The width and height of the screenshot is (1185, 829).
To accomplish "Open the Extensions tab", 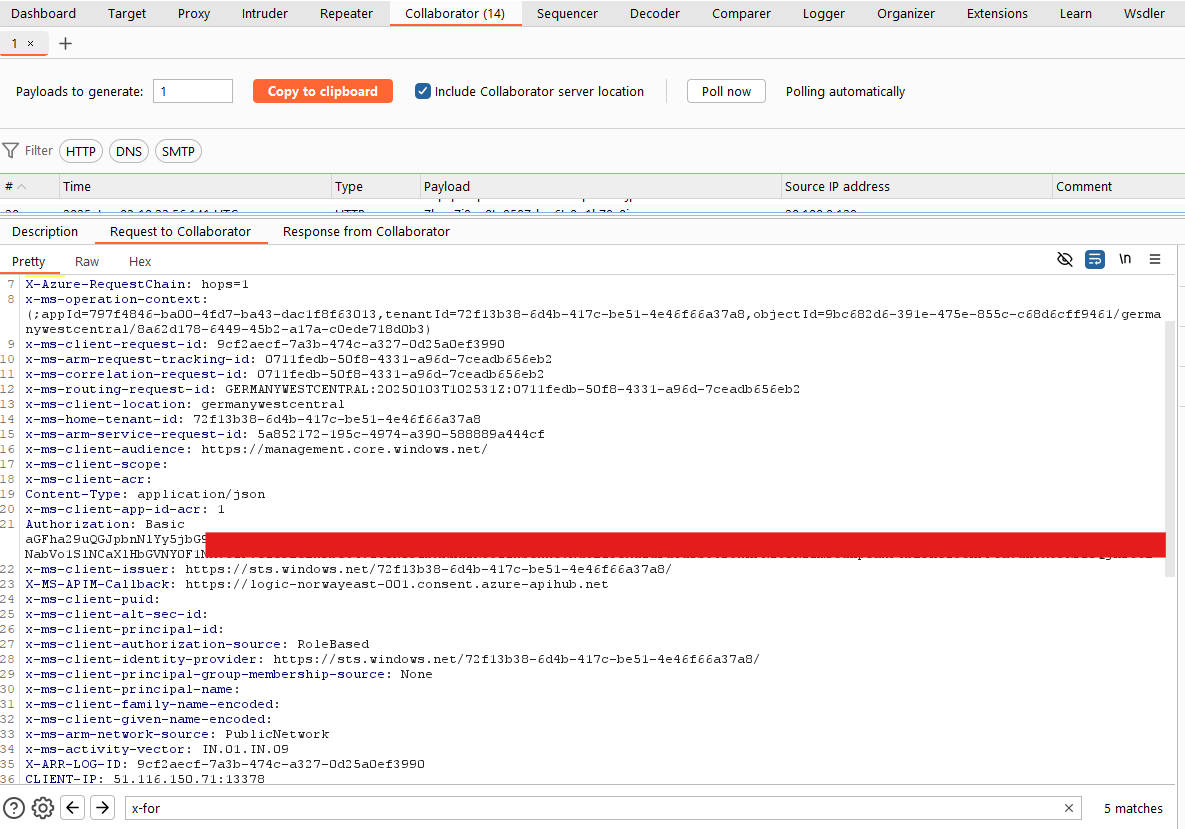I will click(x=997, y=14).
